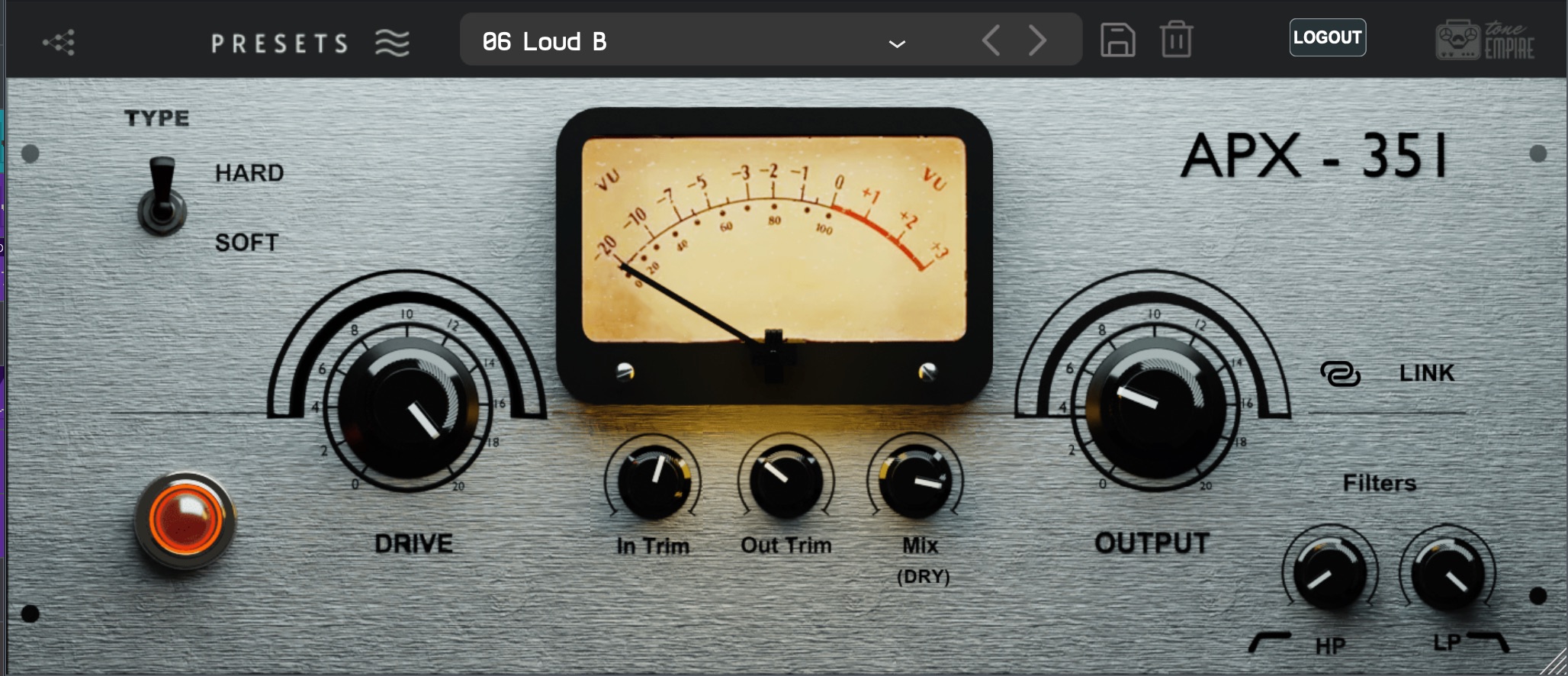Delete preset using the trash icon
The height and width of the screenshot is (676, 1568).
tap(1176, 40)
